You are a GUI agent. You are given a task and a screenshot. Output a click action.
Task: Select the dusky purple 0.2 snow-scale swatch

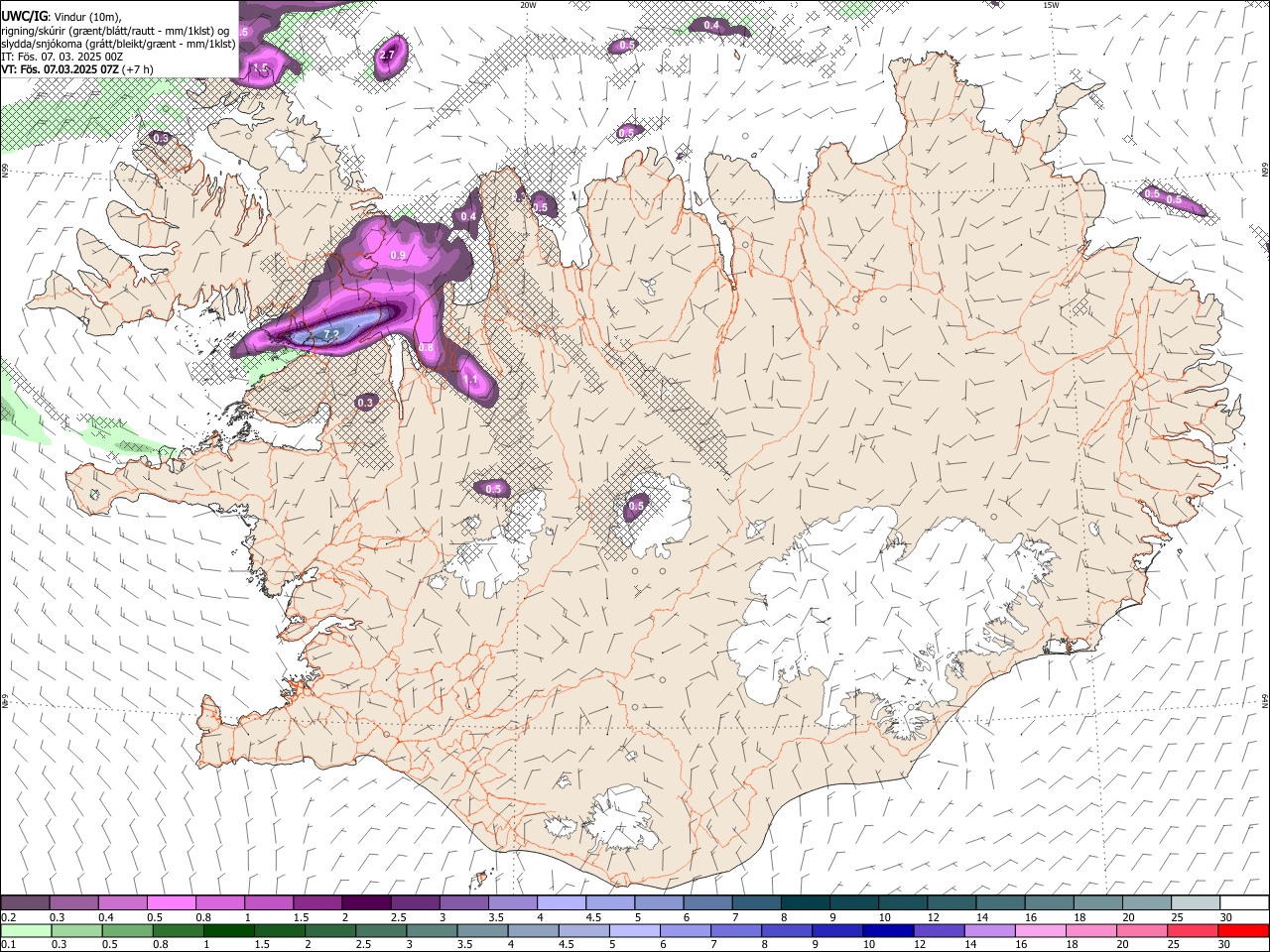[x=25, y=902]
